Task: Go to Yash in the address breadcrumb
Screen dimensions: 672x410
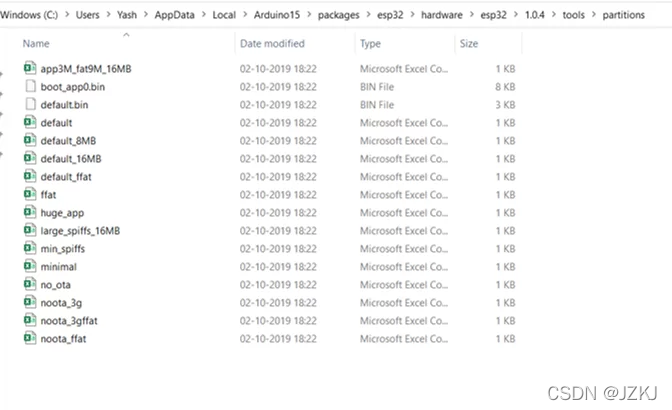Action: click(127, 15)
